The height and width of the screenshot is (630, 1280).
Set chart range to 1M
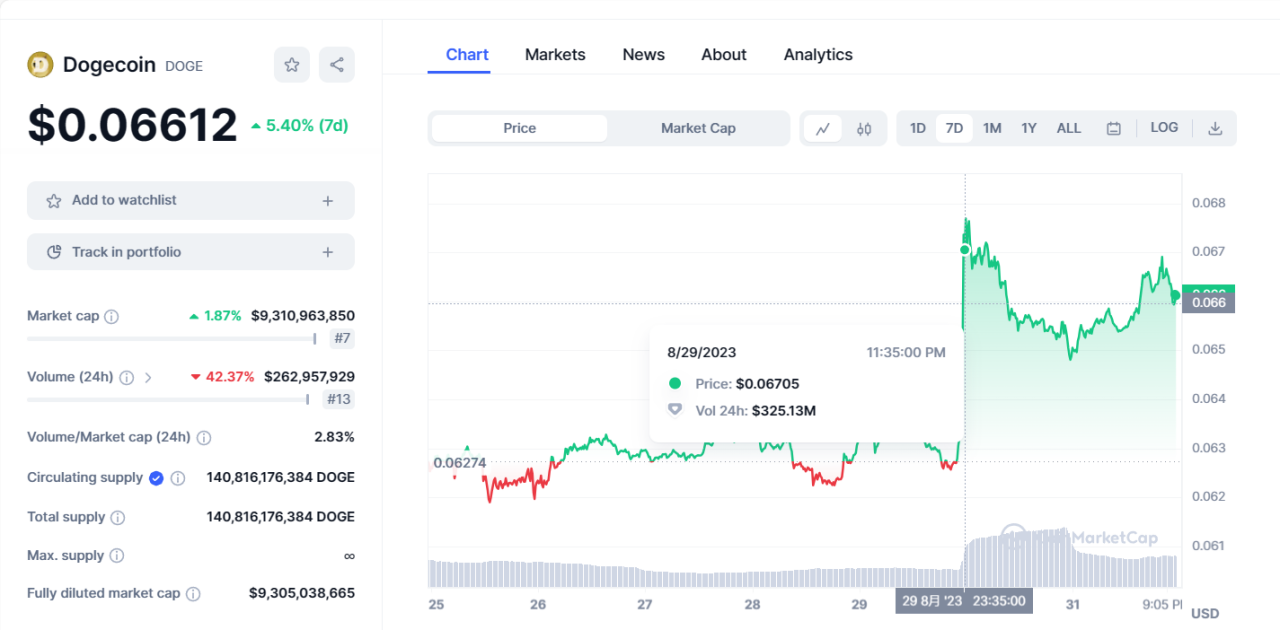992,129
